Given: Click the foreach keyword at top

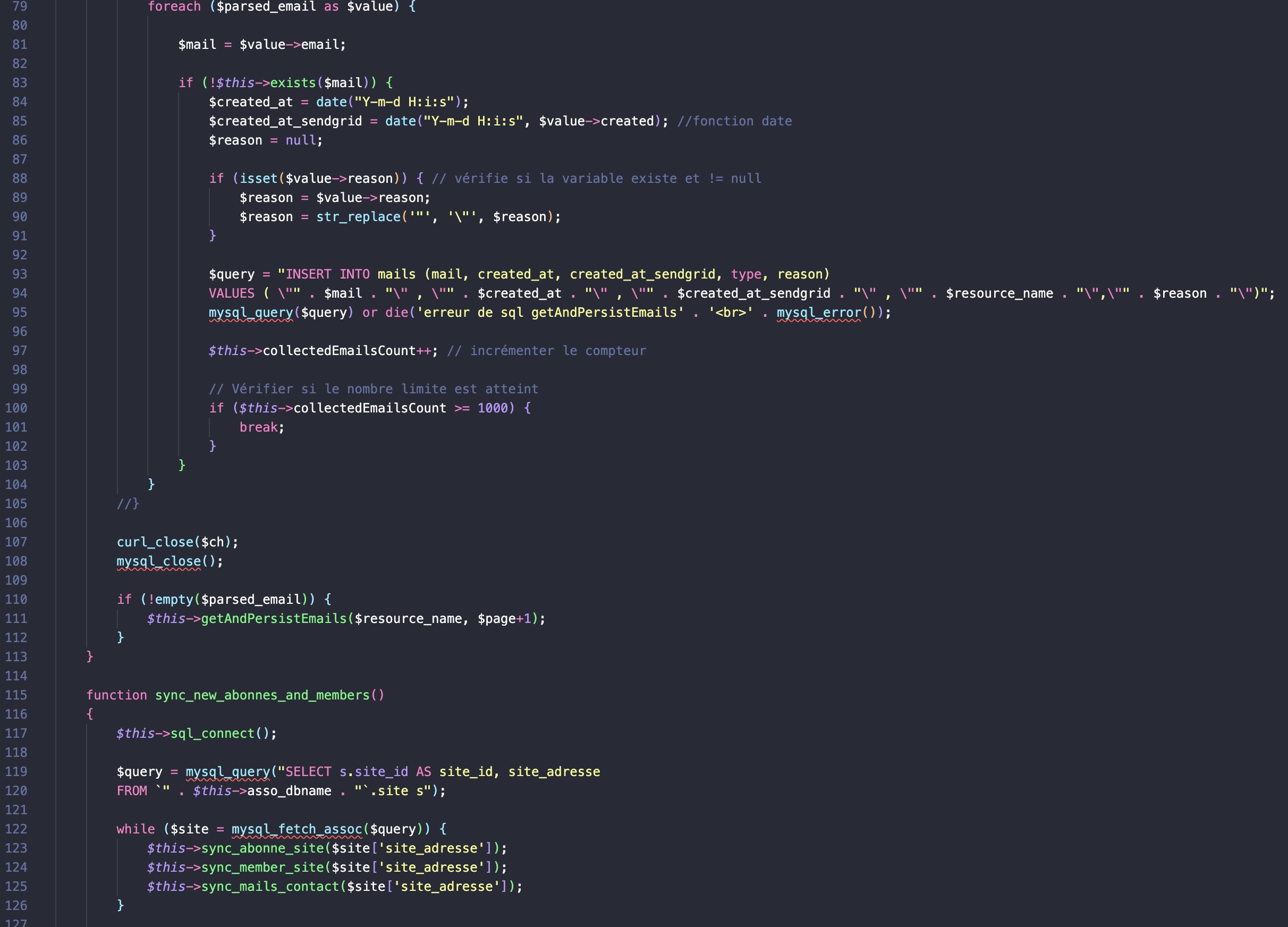Looking at the screenshot, I should pyautogui.click(x=174, y=7).
